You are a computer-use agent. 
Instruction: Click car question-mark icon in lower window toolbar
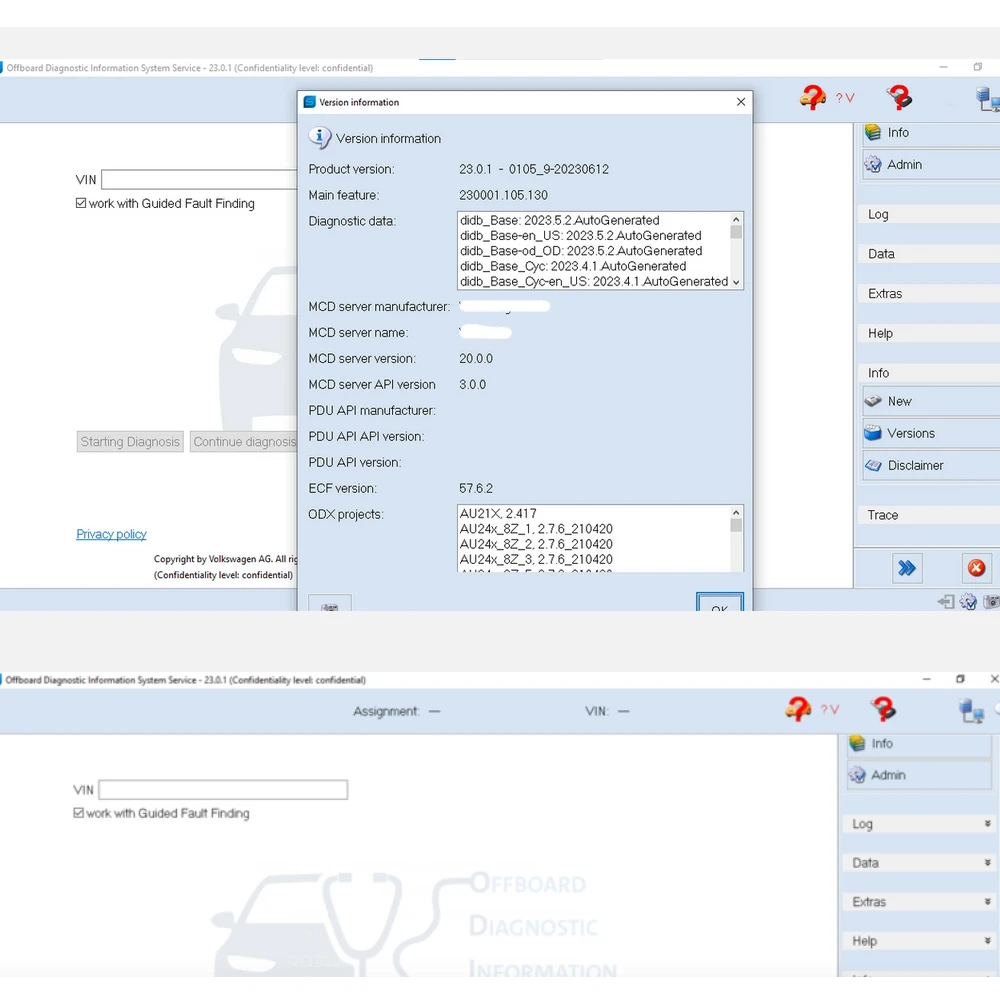[x=798, y=709]
